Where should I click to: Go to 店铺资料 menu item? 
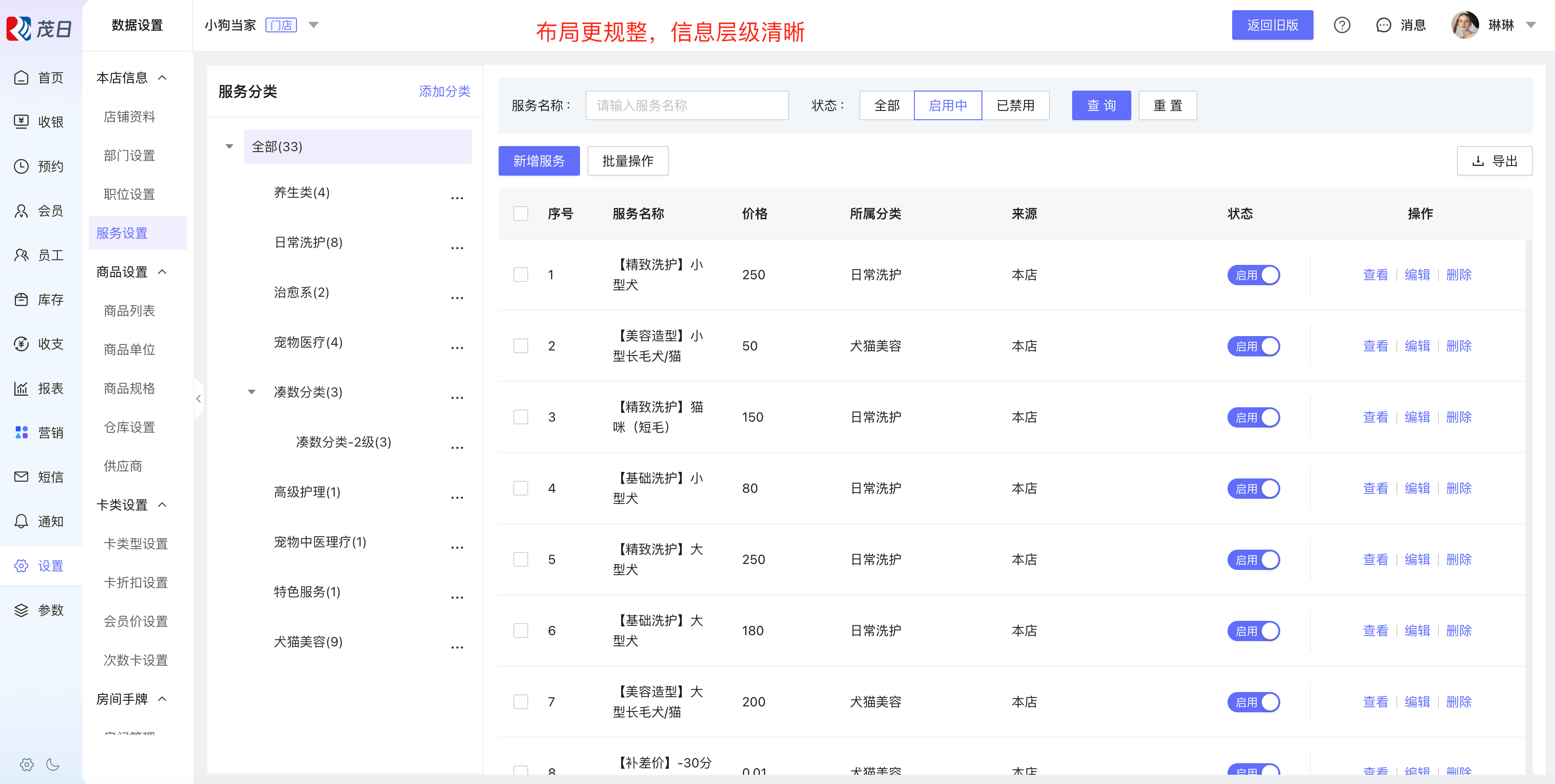(129, 116)
